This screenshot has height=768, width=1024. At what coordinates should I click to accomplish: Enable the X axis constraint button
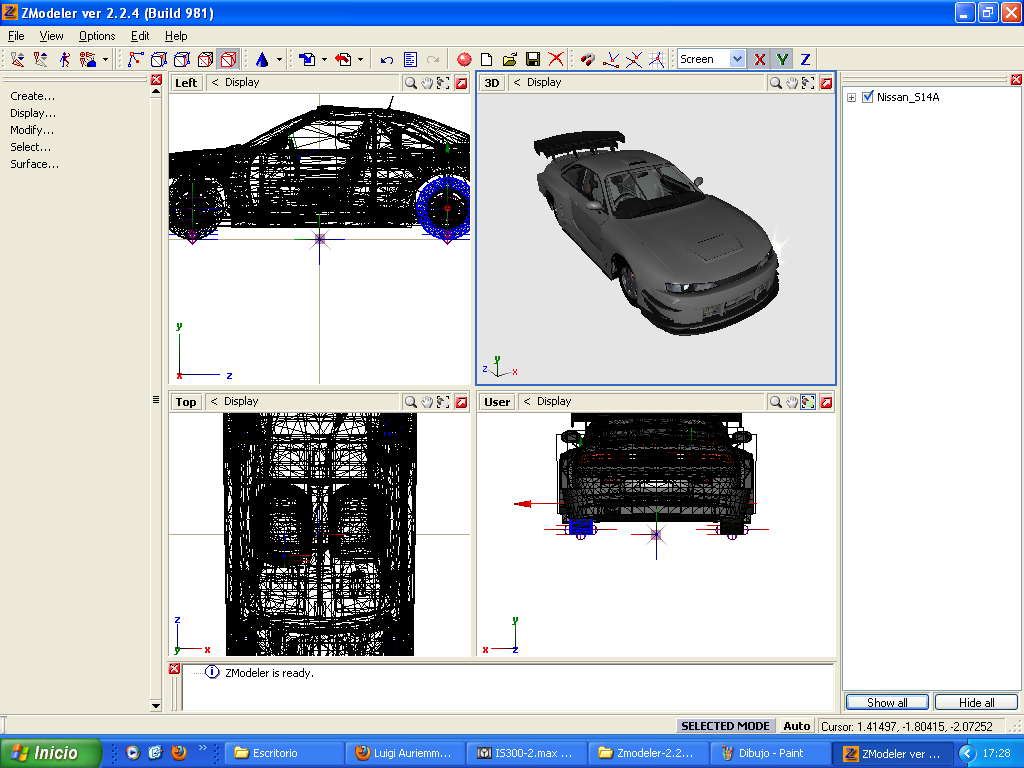pos(759,59)
